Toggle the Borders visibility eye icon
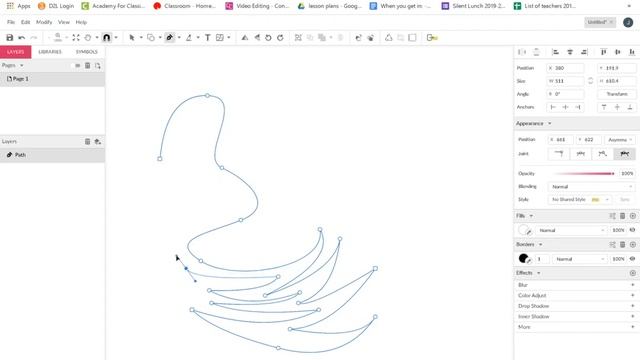The height and width of the screenshot is (360, 640). [x=632, y=259]
